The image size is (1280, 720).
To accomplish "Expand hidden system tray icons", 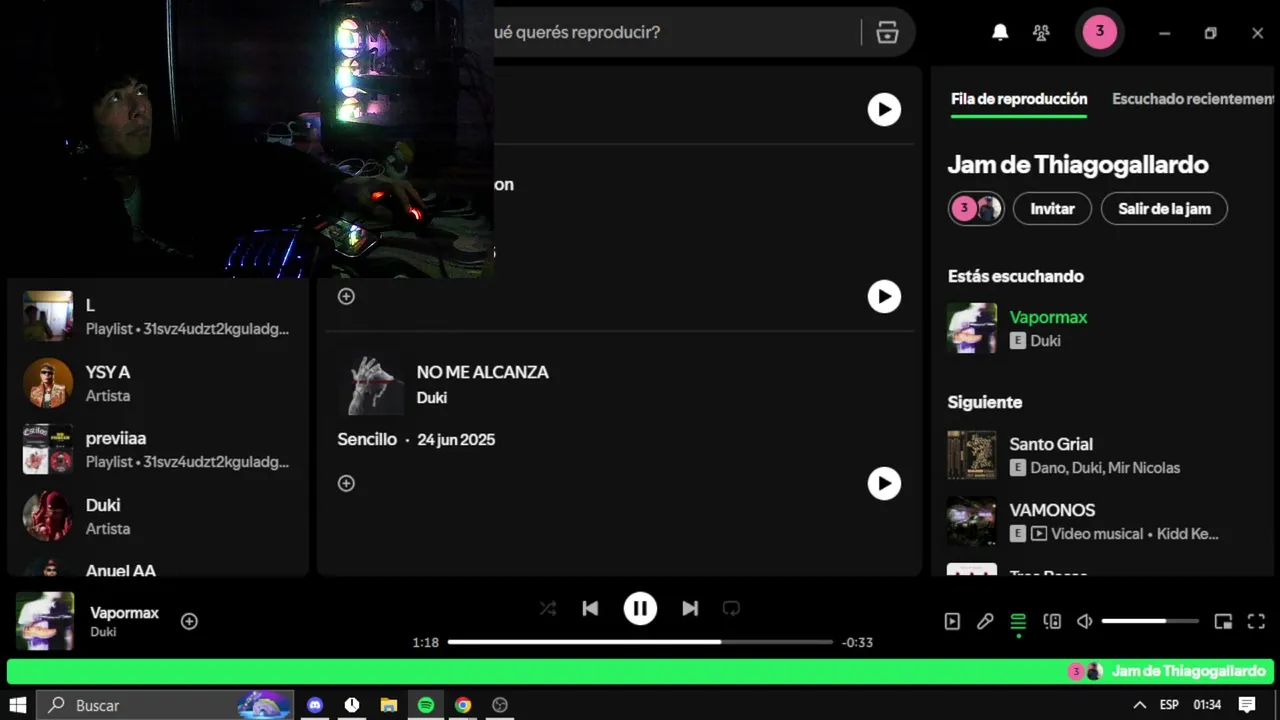I will pos(1139,705).
